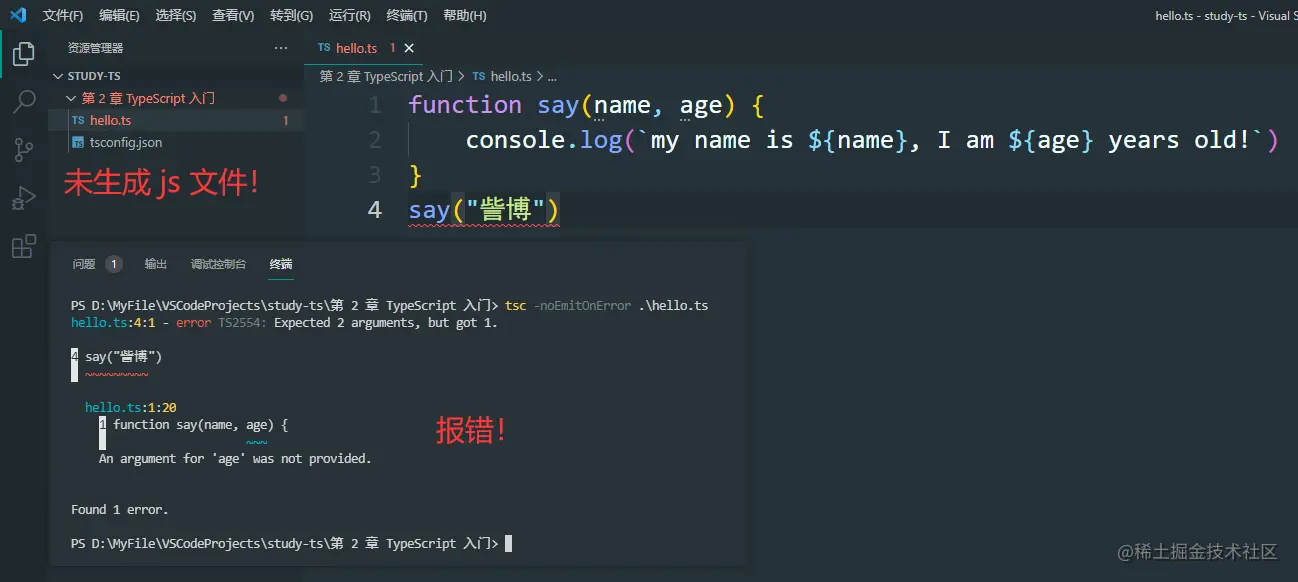
Task: Click the TS icon on hello.ts tab
Action: [324, 48]
